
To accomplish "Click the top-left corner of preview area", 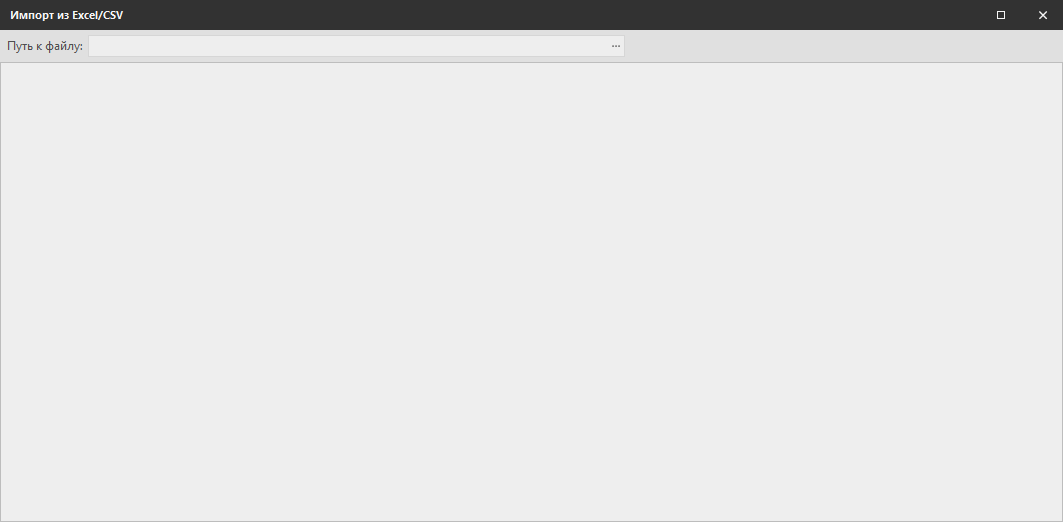I will pyautogui.click(x=5, y=68).
